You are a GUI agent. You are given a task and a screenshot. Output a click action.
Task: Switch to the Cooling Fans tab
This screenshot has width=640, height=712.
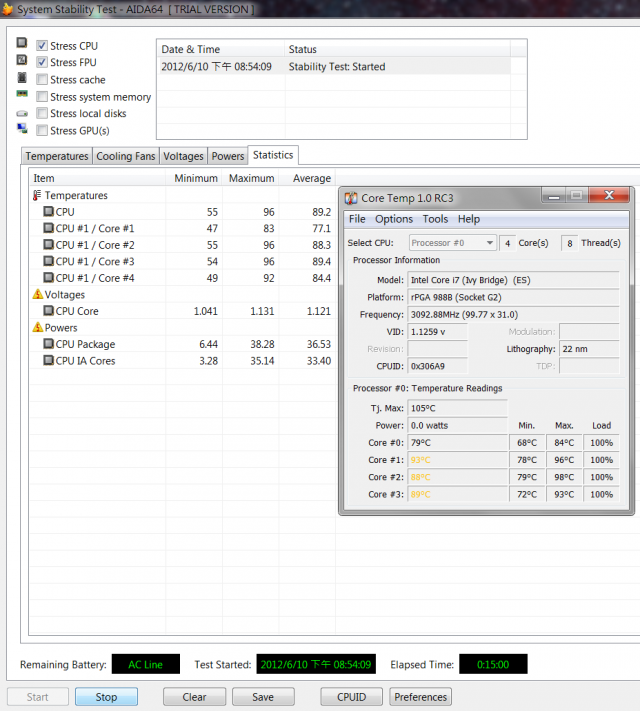coord(125,156)
